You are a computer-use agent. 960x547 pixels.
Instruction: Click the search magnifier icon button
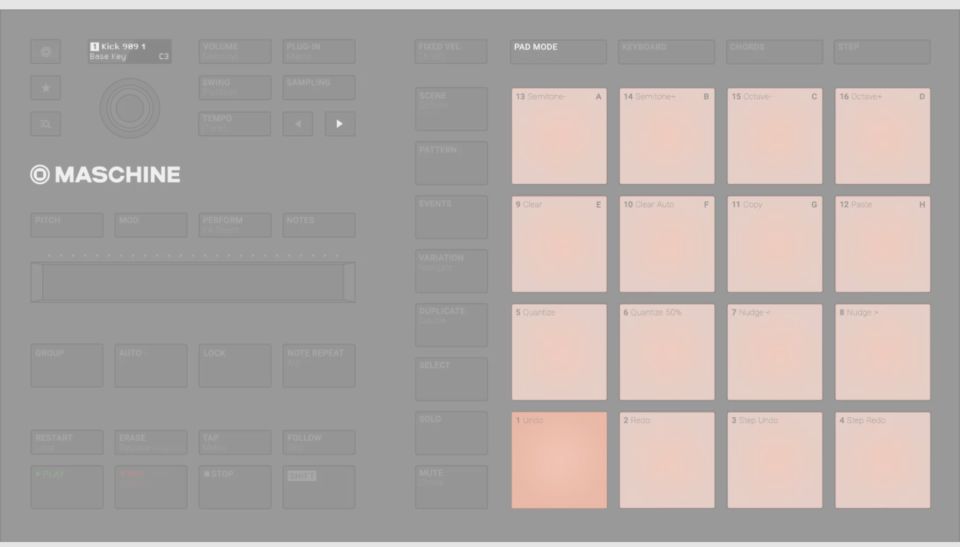[46, 124]
